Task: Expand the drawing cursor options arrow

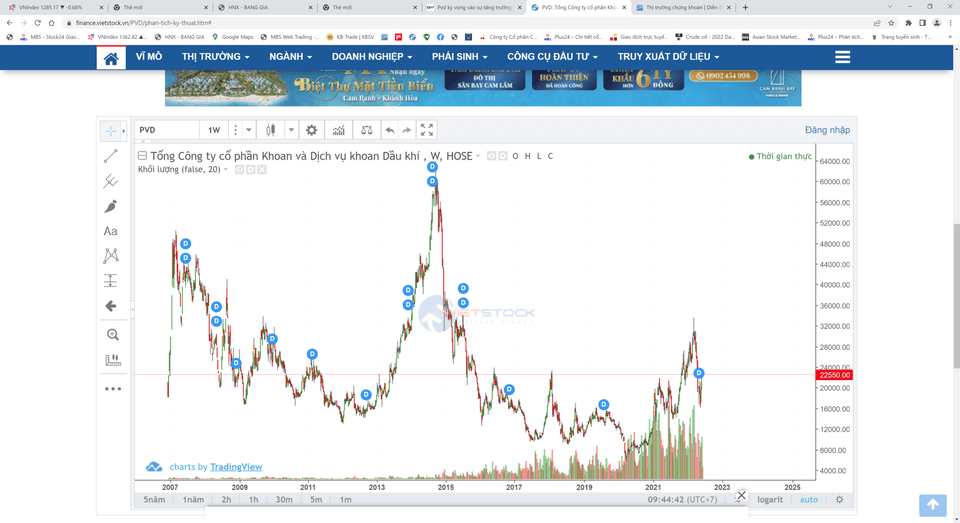Action: click(x=124, y=130)
